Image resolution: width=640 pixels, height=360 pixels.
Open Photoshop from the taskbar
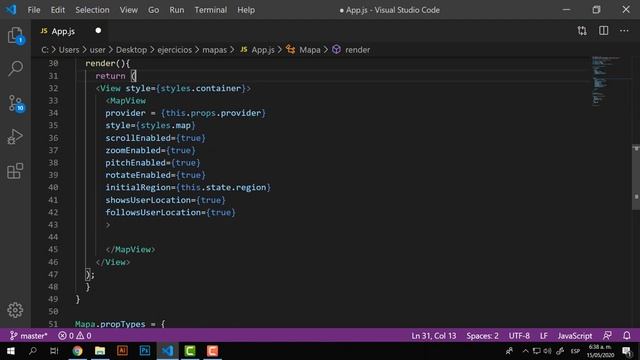coord(144,351)
